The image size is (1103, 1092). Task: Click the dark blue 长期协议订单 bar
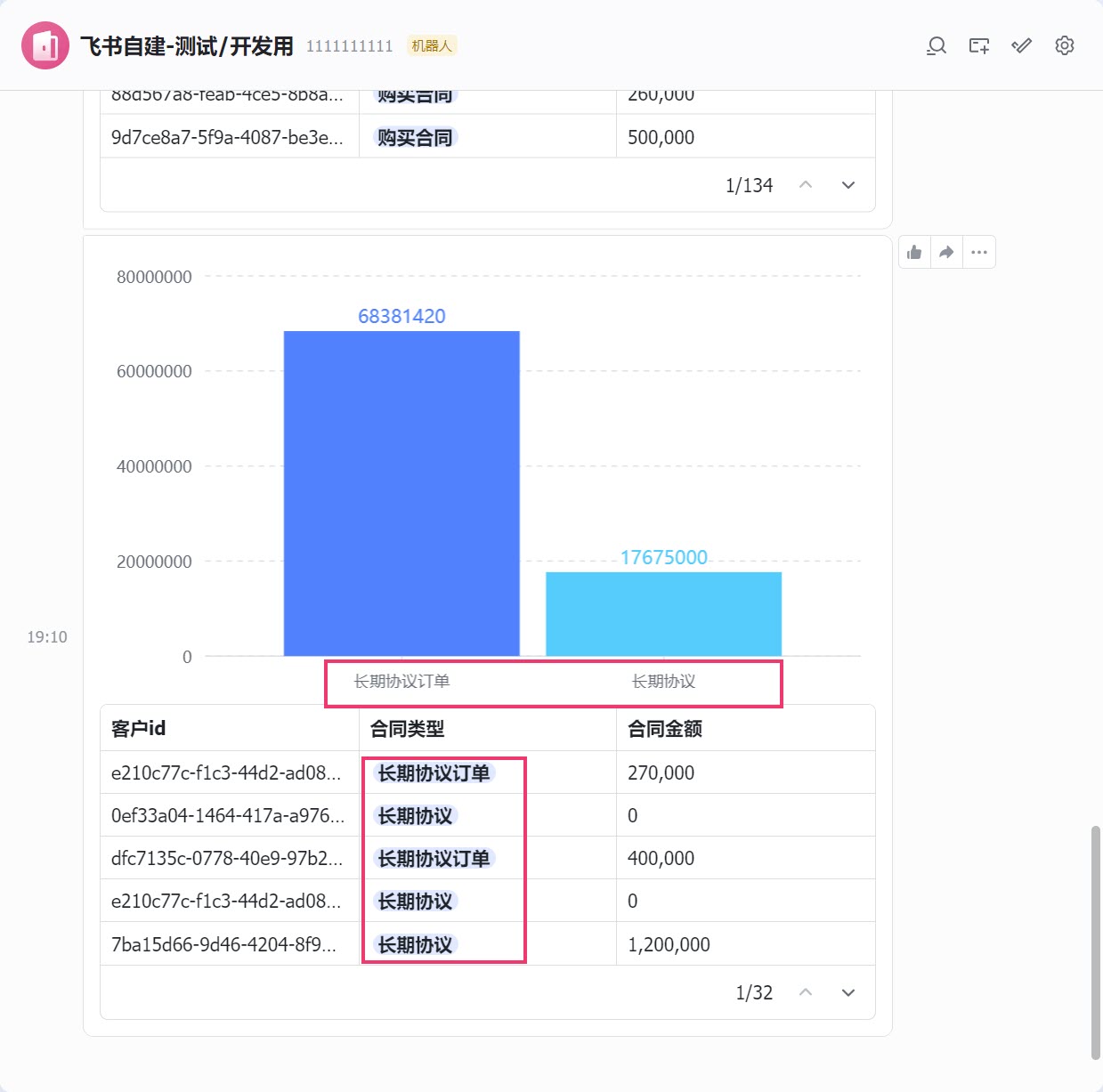(x=401, y=494)
